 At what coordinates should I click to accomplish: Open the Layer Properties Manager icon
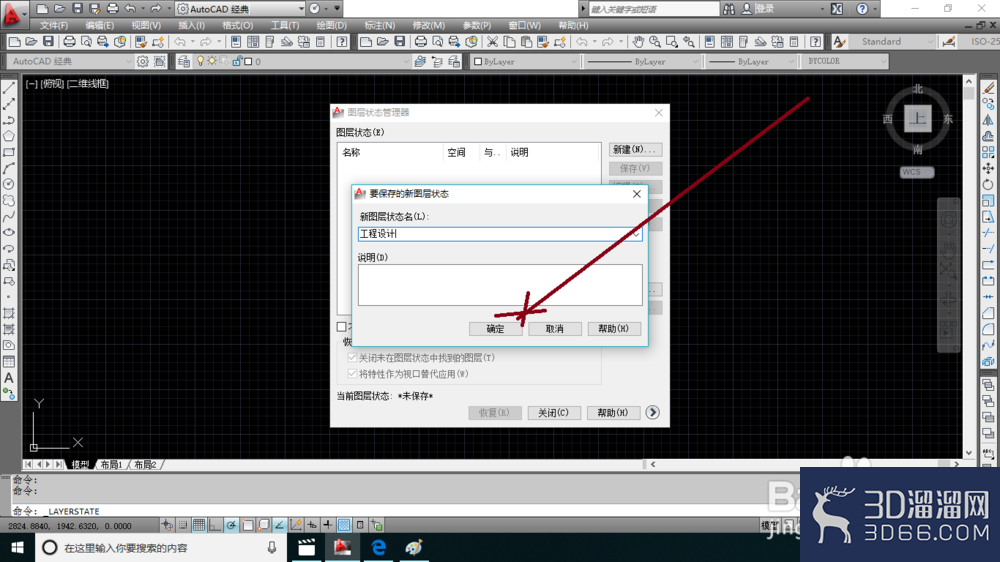(x=184, y=61)
